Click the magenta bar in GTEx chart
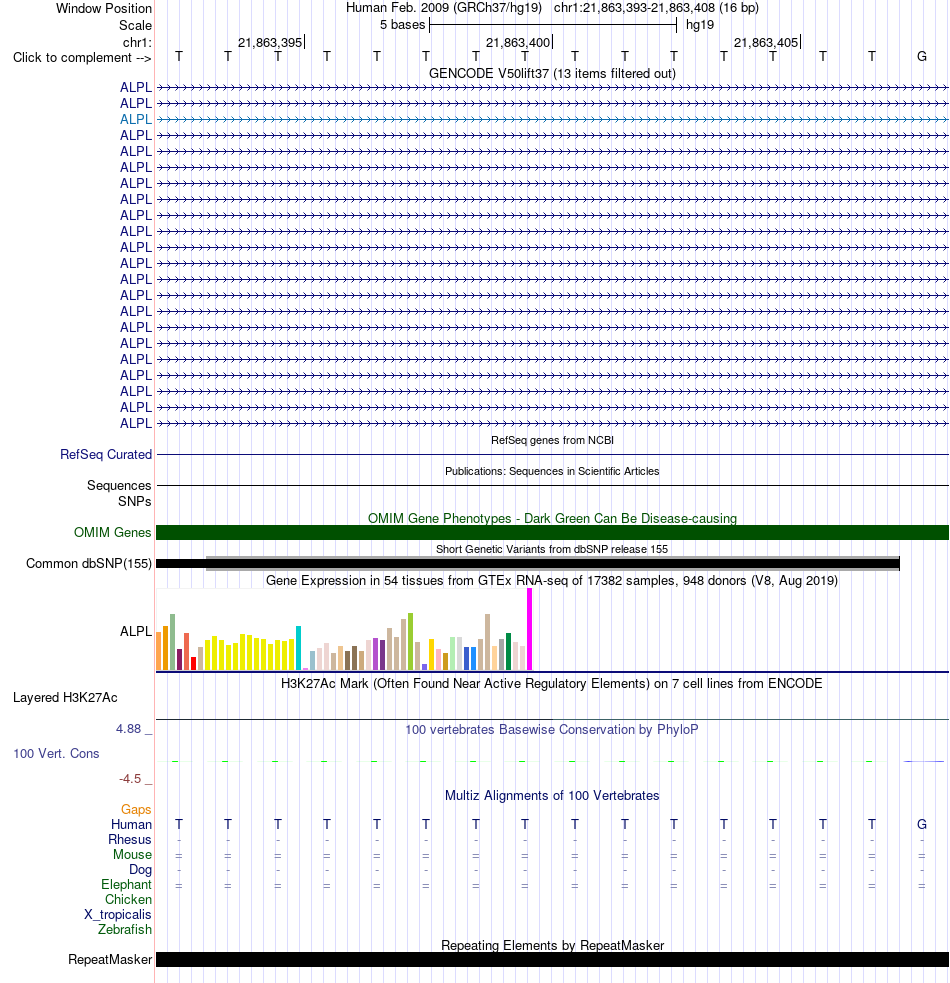This screenshot has height=983, width=950. tap(530, 629)
